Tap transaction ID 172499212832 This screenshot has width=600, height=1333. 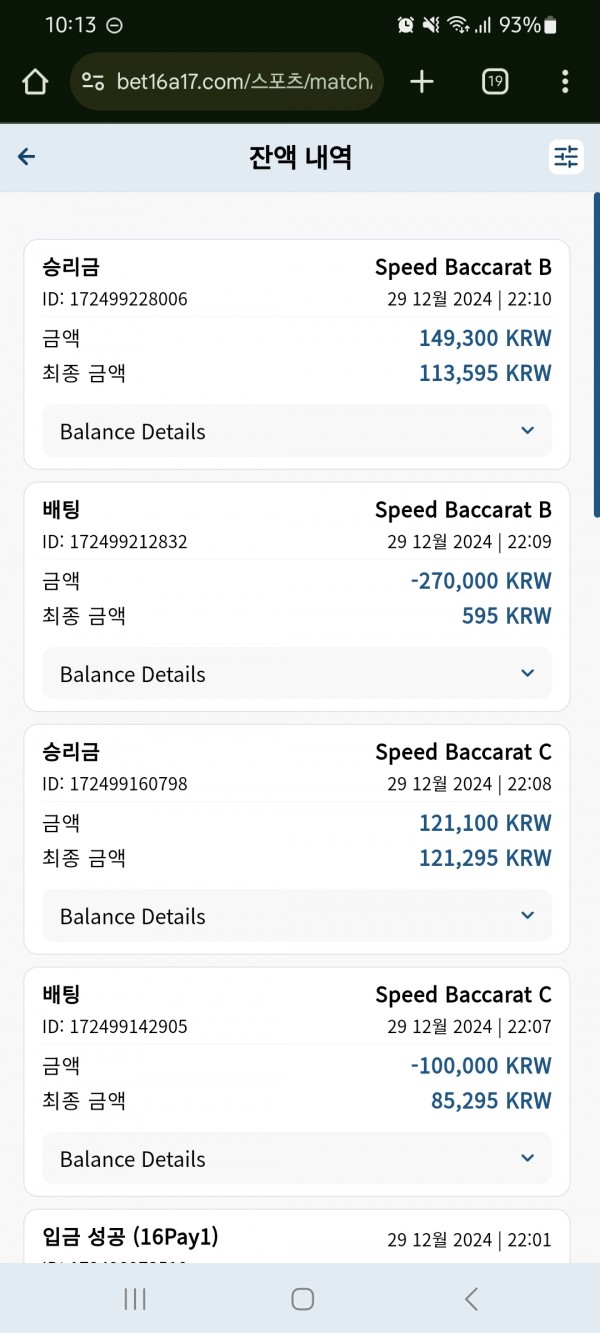coord(115,542)
